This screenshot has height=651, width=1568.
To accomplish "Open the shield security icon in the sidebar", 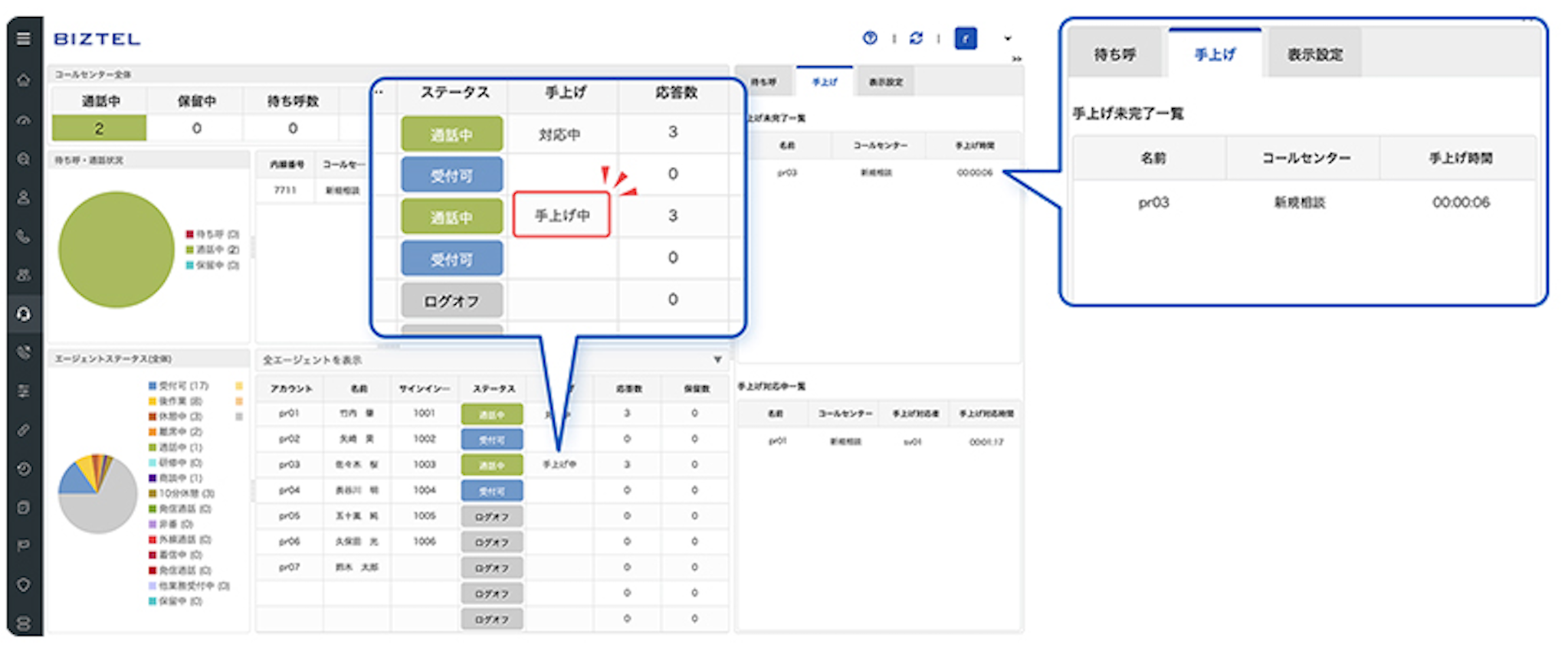I will pos(24,585).
